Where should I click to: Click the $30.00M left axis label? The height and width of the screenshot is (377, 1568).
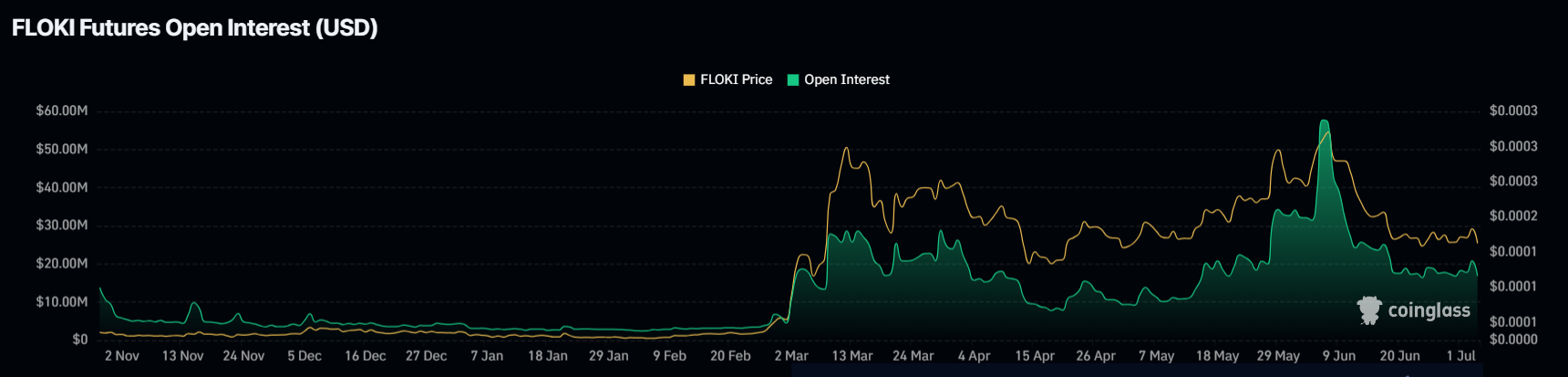point(62,225)
